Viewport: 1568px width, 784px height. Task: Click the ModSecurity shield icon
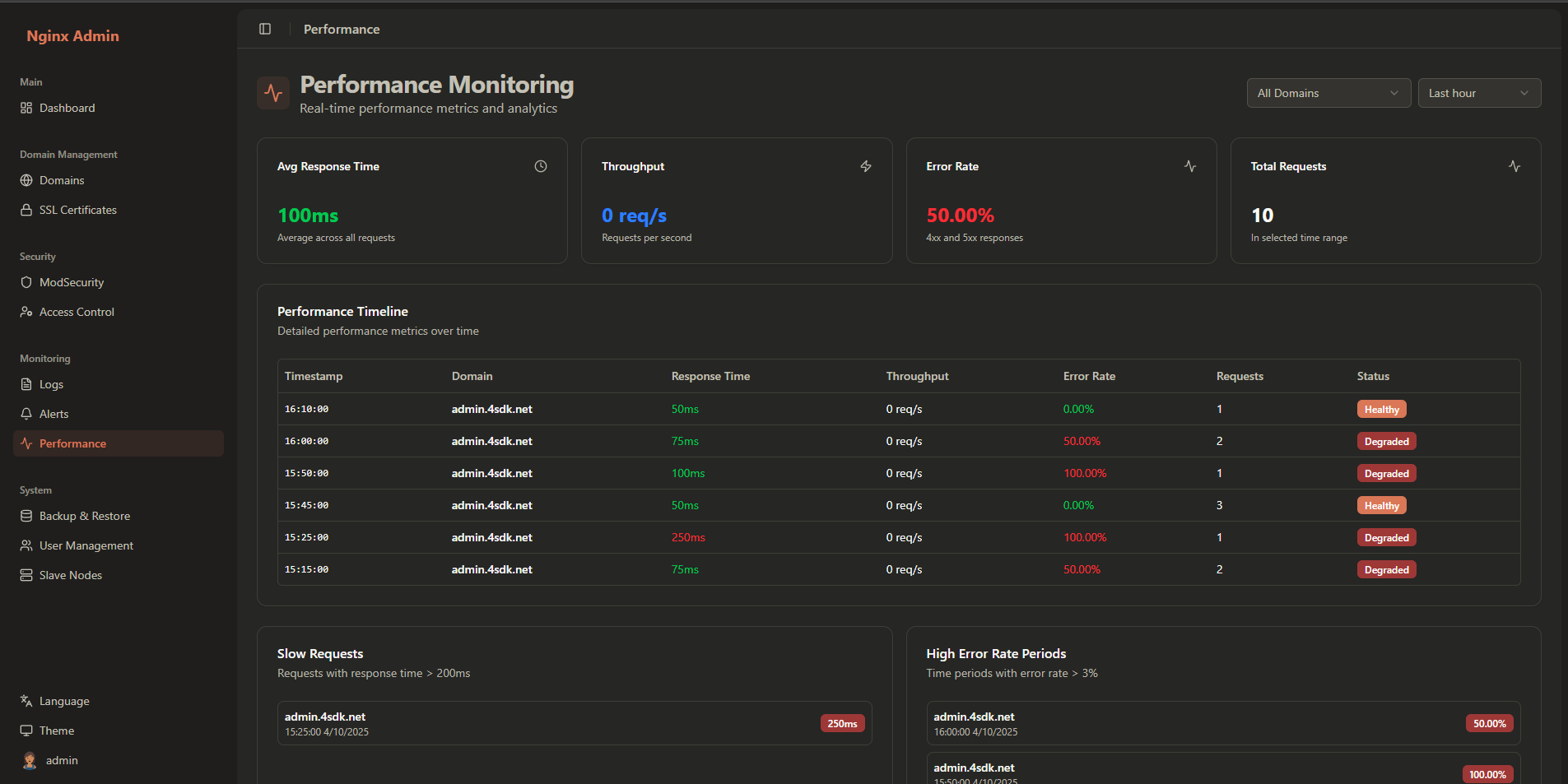tap(26, 282)
